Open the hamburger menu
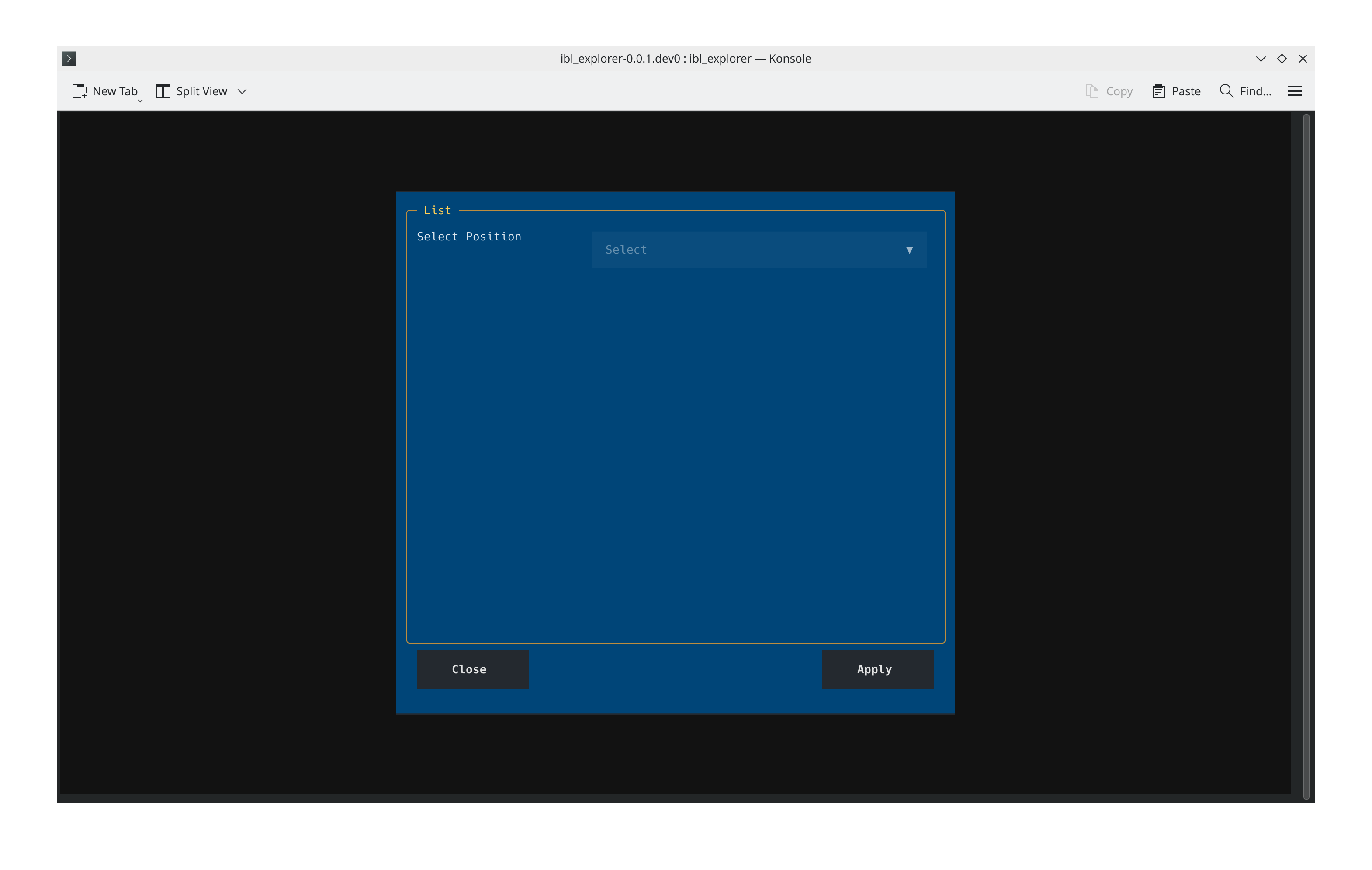The height and width of the screenshot is (870, 1372). click(x=1295, y=91)
